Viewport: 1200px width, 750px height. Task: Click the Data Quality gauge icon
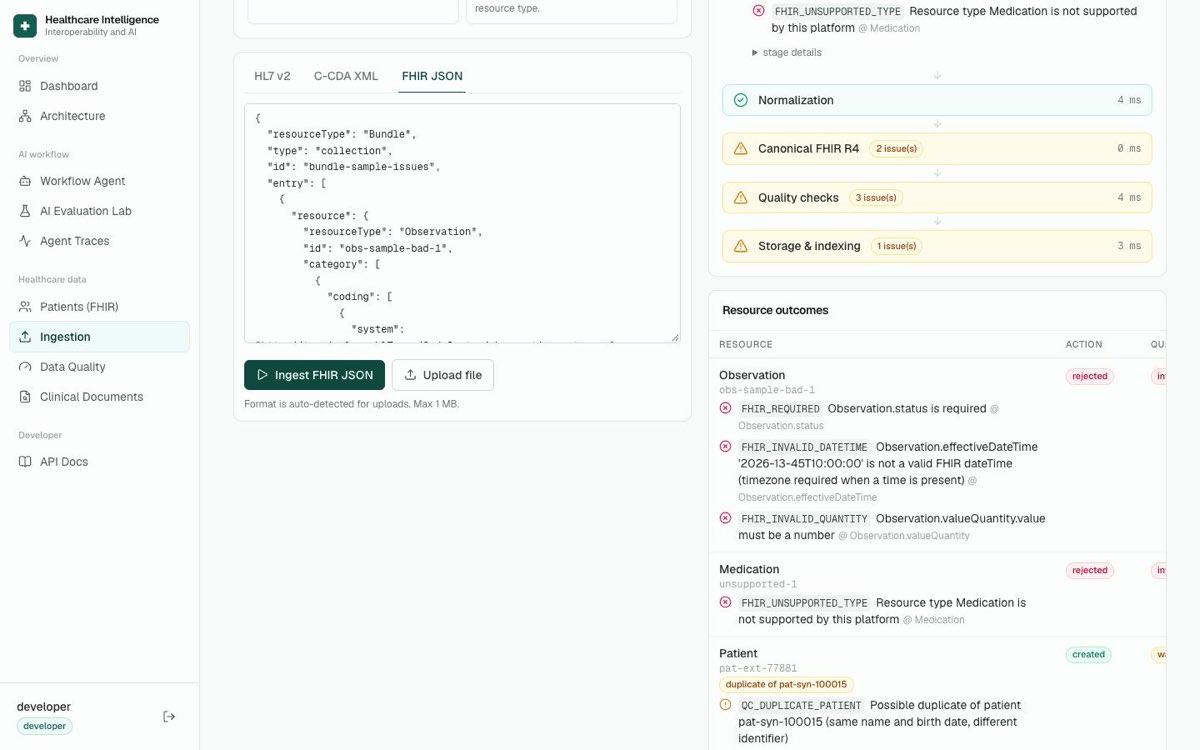(x=25, y=367)
